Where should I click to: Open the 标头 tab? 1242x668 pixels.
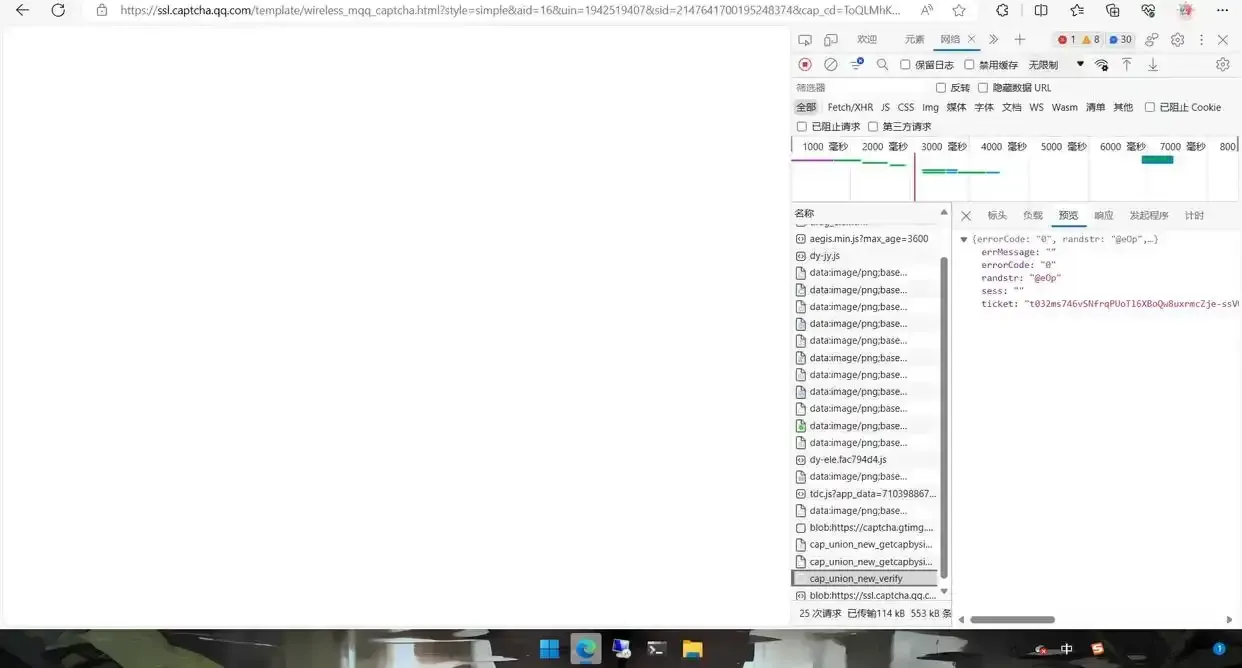[x=997, y=216]
